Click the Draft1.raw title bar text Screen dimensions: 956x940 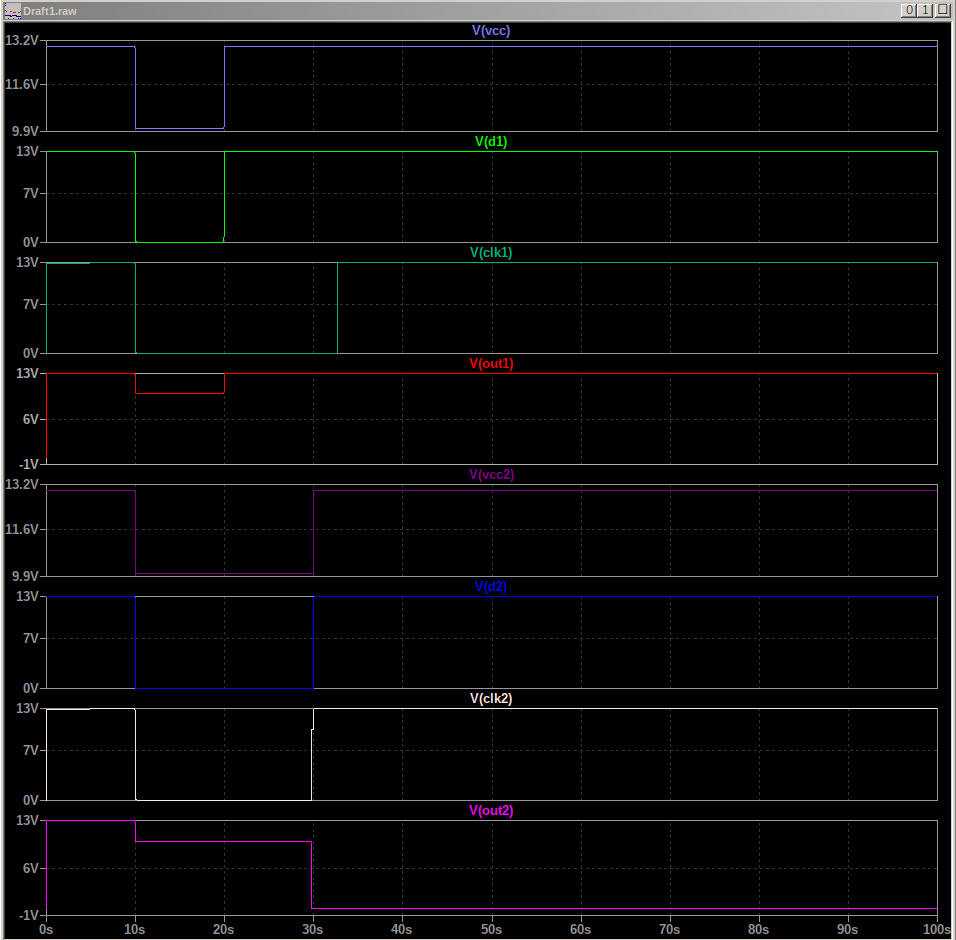click(x=50, y=11)
